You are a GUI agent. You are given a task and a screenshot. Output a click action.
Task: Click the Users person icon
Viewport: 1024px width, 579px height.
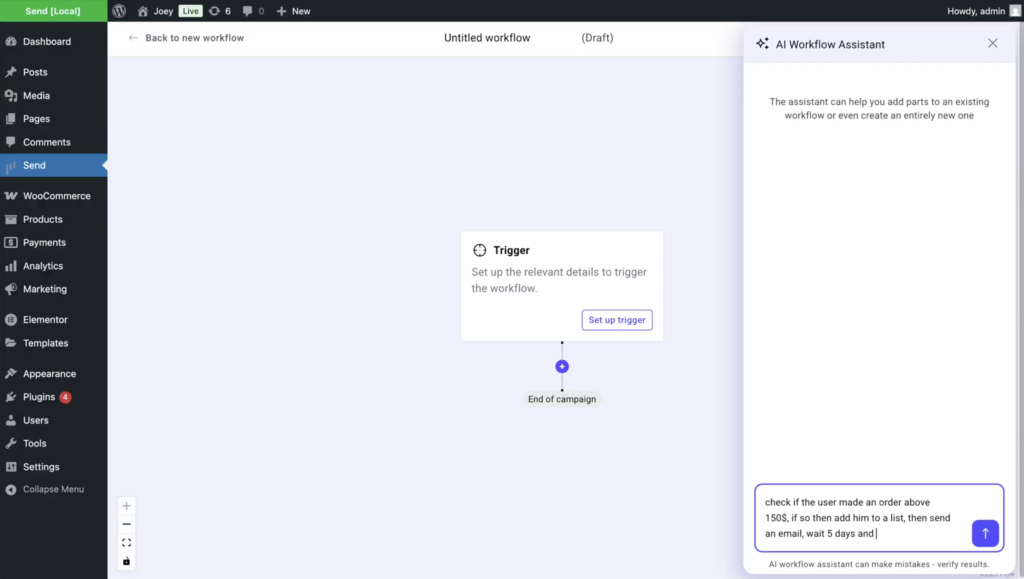(11, 420)
